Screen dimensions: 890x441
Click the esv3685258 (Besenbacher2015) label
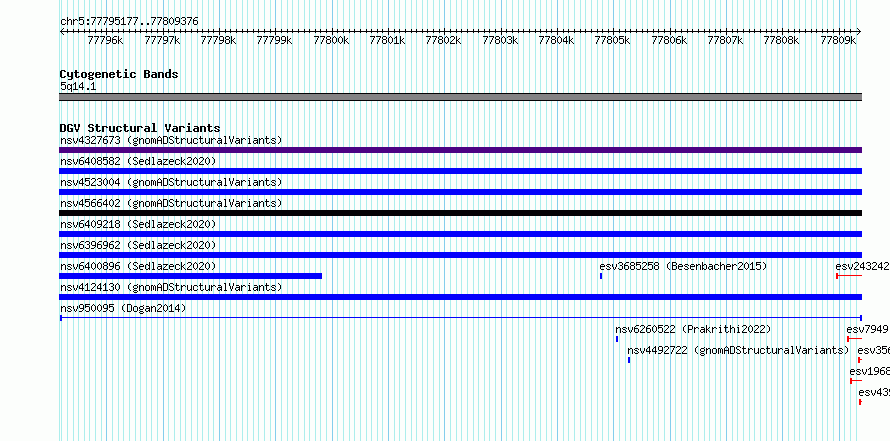coord(683,266)
